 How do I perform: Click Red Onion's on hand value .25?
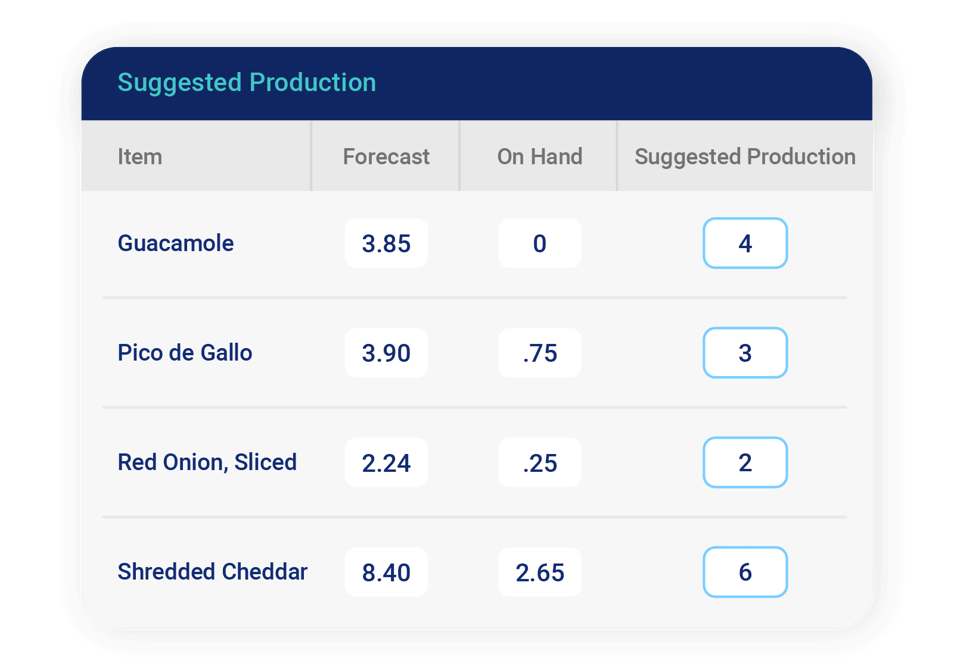(538, 462)
